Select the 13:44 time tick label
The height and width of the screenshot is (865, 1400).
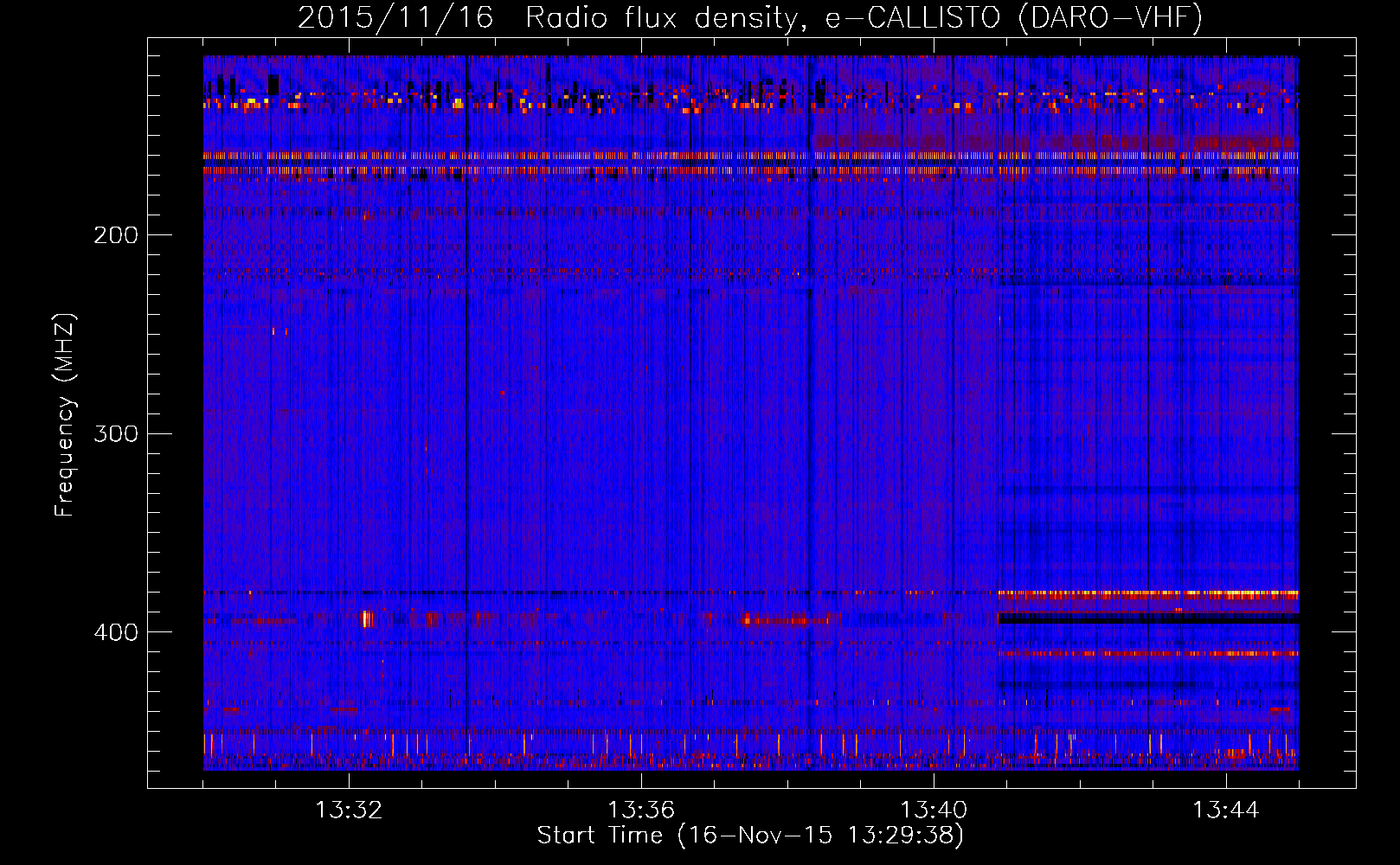(x=1226, y=811)
